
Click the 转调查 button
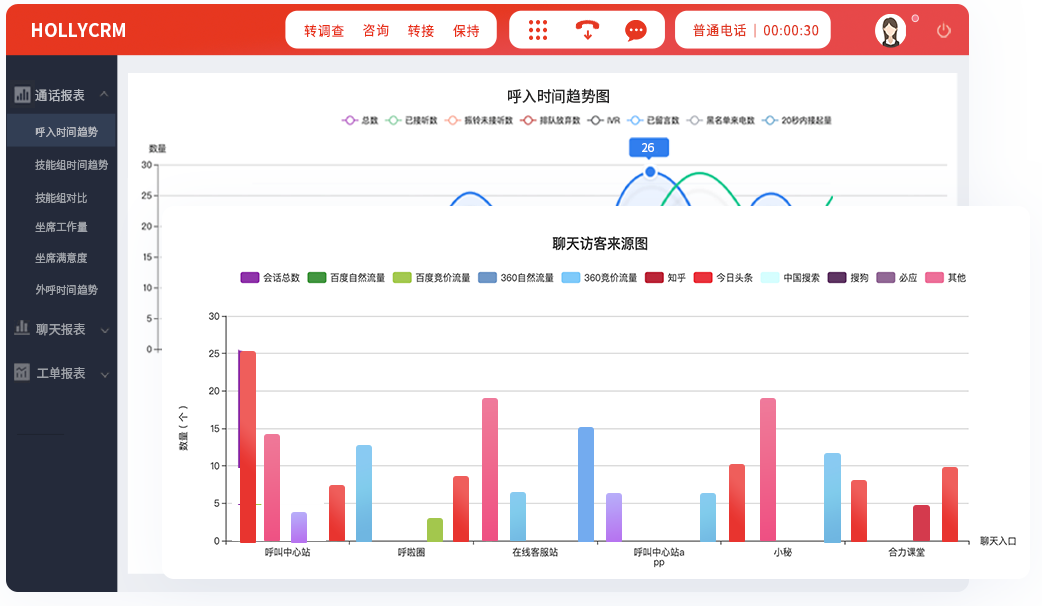coord(324,31)
